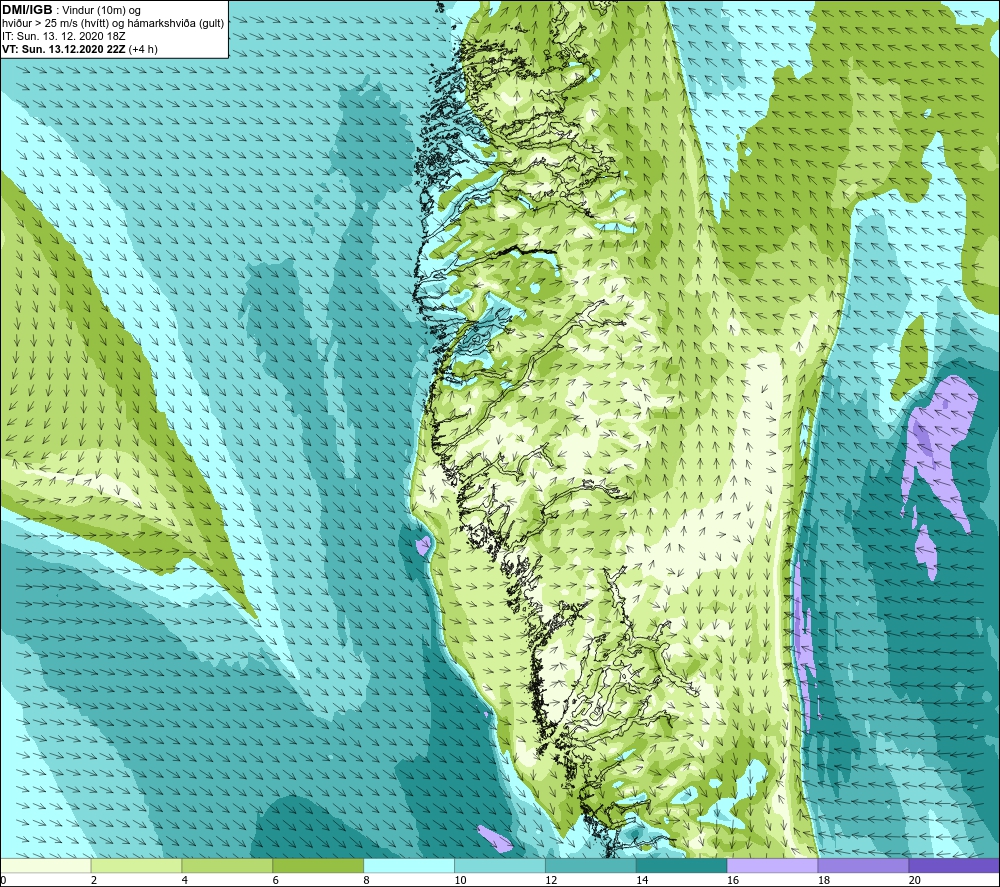Click the legend value '0'
This screenshot has height=887, width=1000.
coord(3,880)
